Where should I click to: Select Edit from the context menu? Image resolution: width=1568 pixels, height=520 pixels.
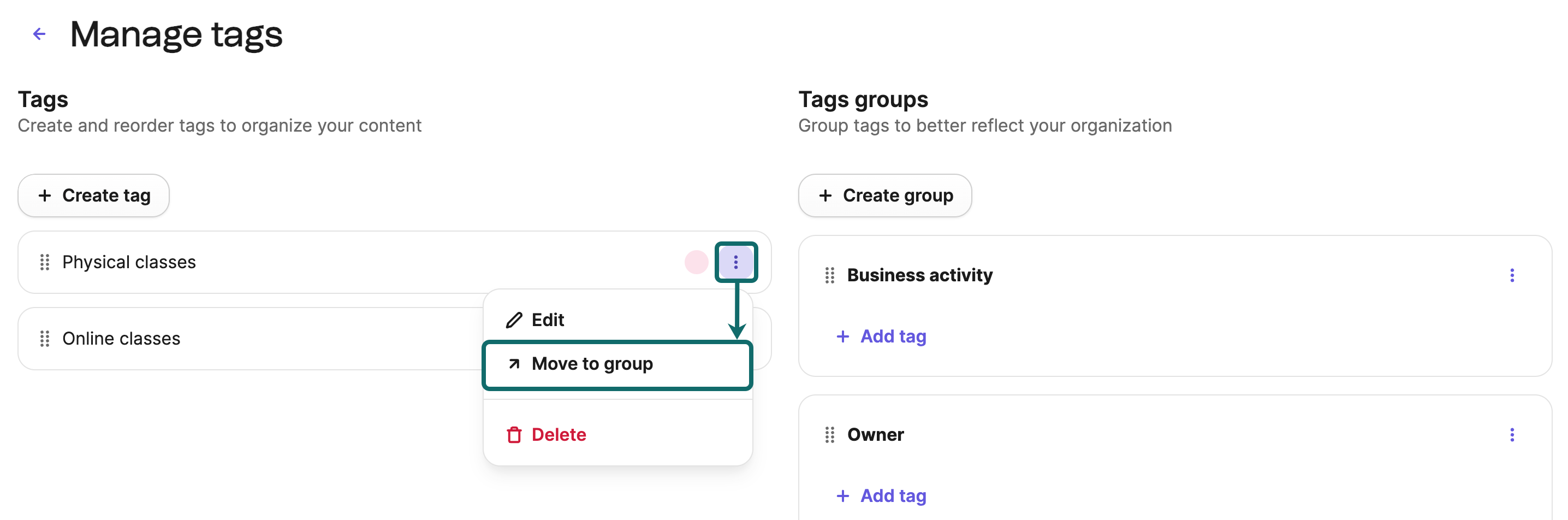547,319
